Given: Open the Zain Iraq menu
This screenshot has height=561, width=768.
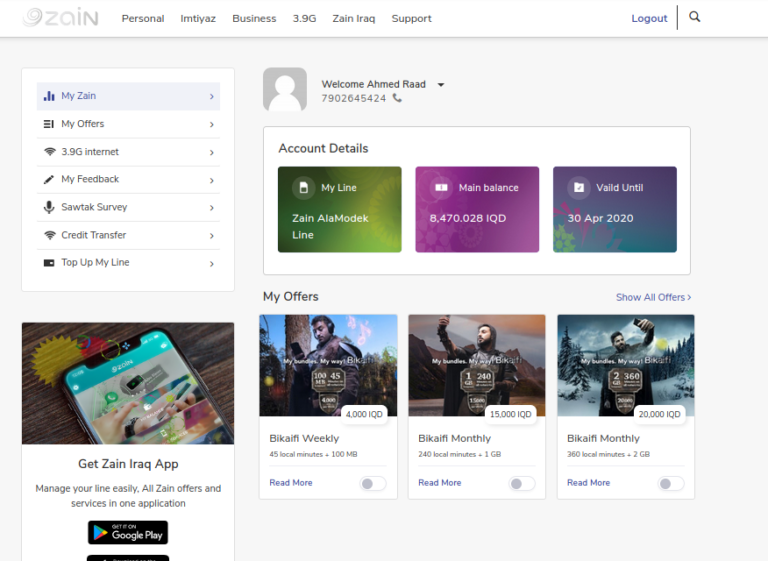Looking at the screenshot, I should pos(354,19).
